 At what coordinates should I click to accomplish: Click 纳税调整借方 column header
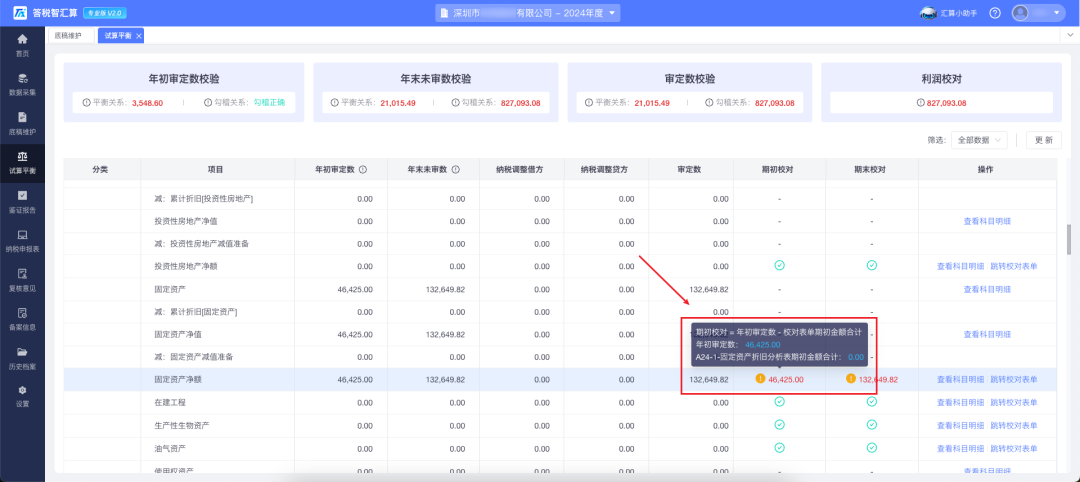pos(521,169)
